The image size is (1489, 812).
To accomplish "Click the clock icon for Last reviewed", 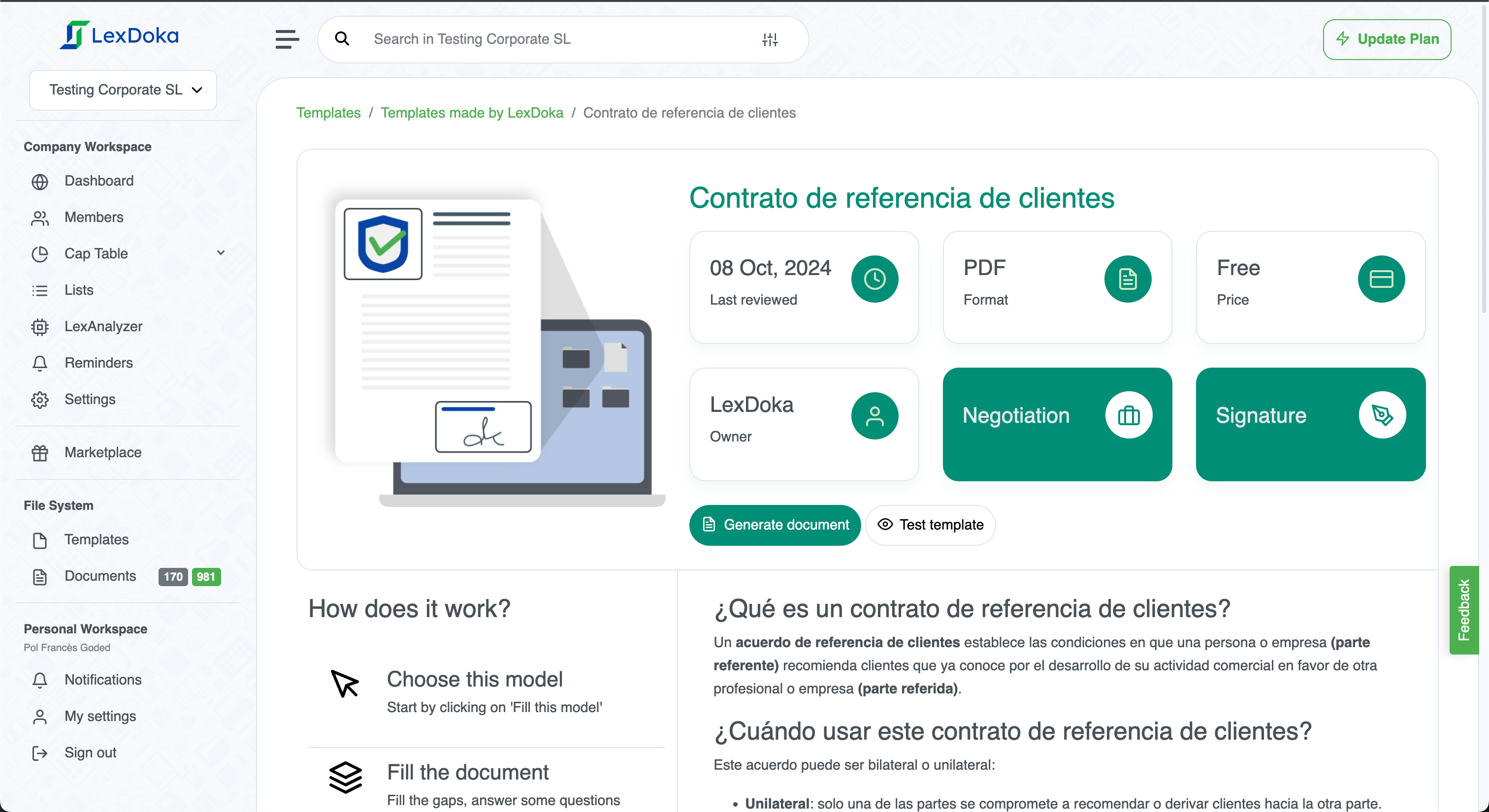I will (x=874, y=279).
